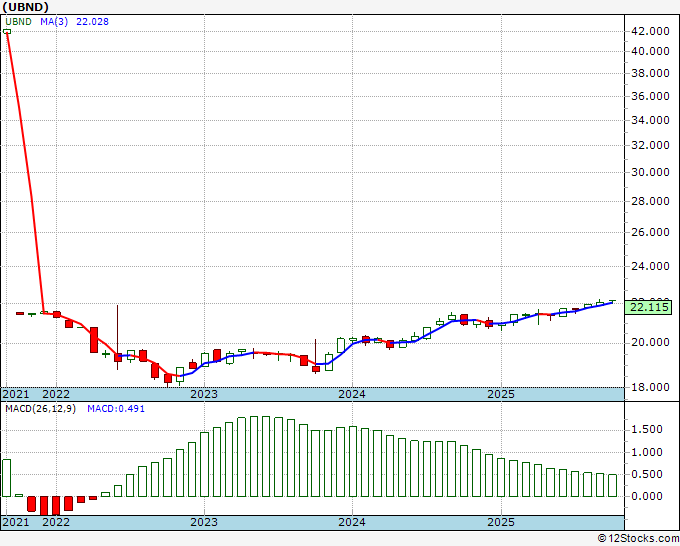Click the 34.000 price axis label
680x546 pixels.
[650, 120]
